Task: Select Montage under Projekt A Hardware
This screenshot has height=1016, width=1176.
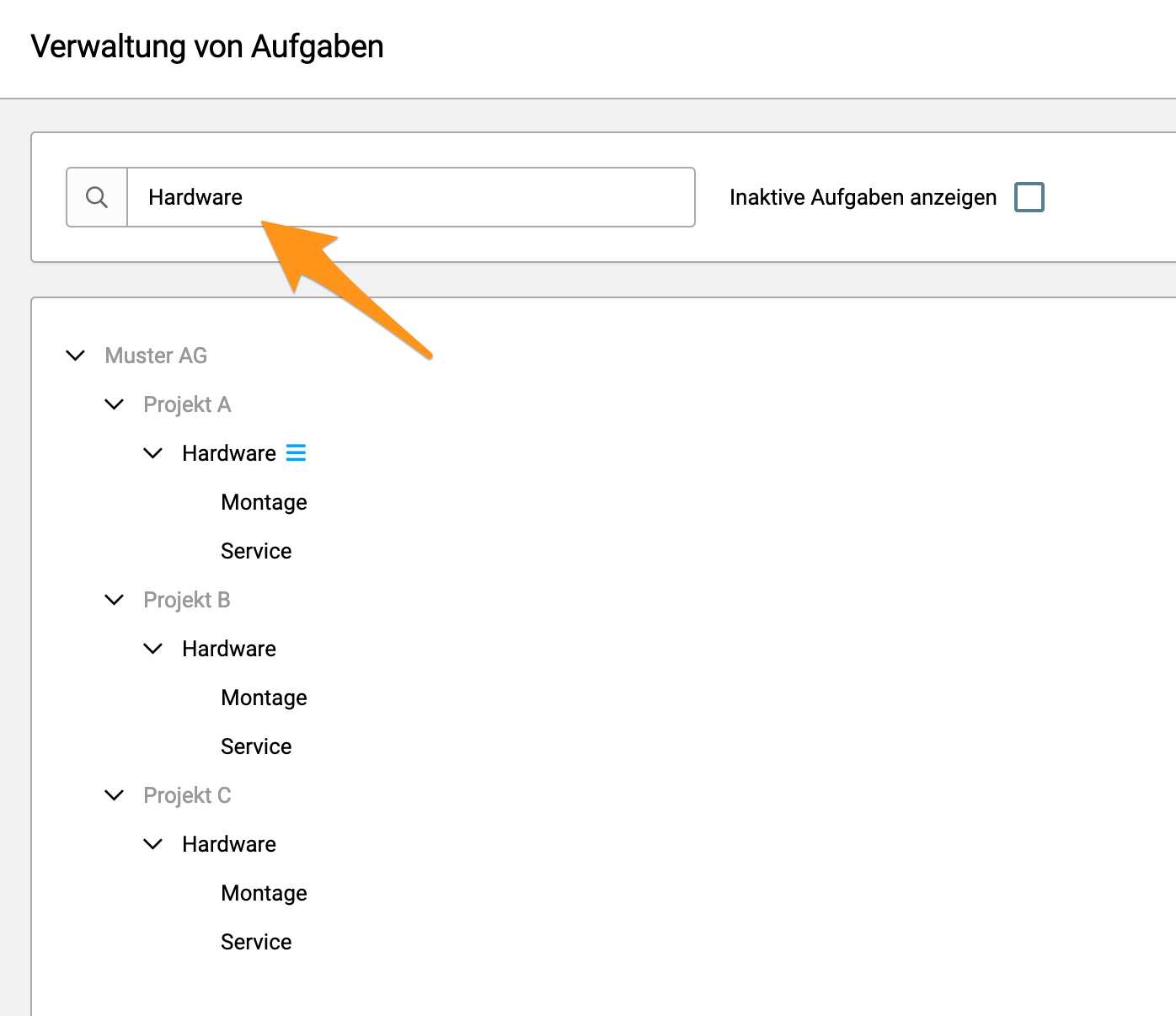Action: point(264,503)
